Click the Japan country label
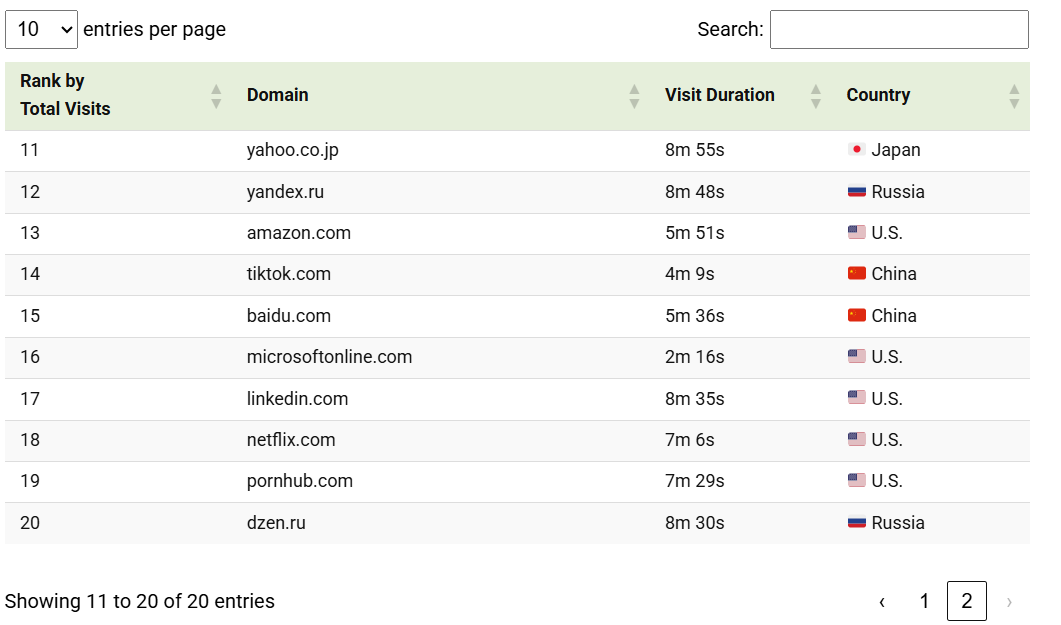 [896, 150]
